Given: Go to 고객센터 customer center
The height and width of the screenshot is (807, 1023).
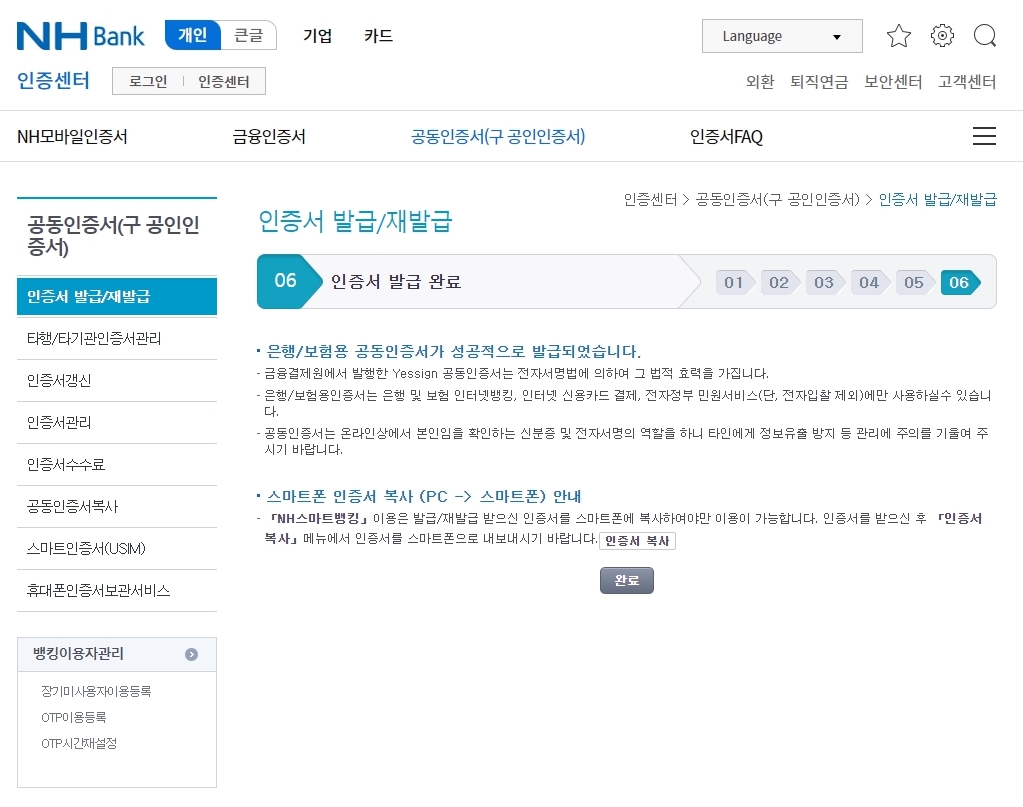Looking at the screenshot, I should pos(966,83).
